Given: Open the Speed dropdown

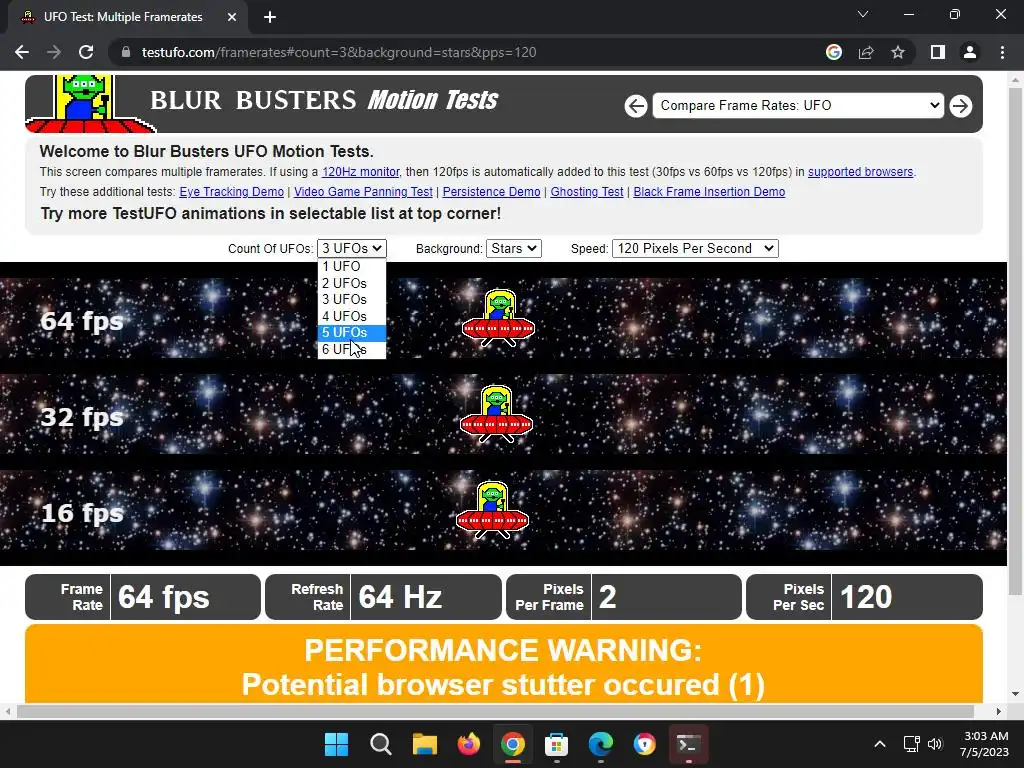Looking at the screenshot, I should pos(695,248).
